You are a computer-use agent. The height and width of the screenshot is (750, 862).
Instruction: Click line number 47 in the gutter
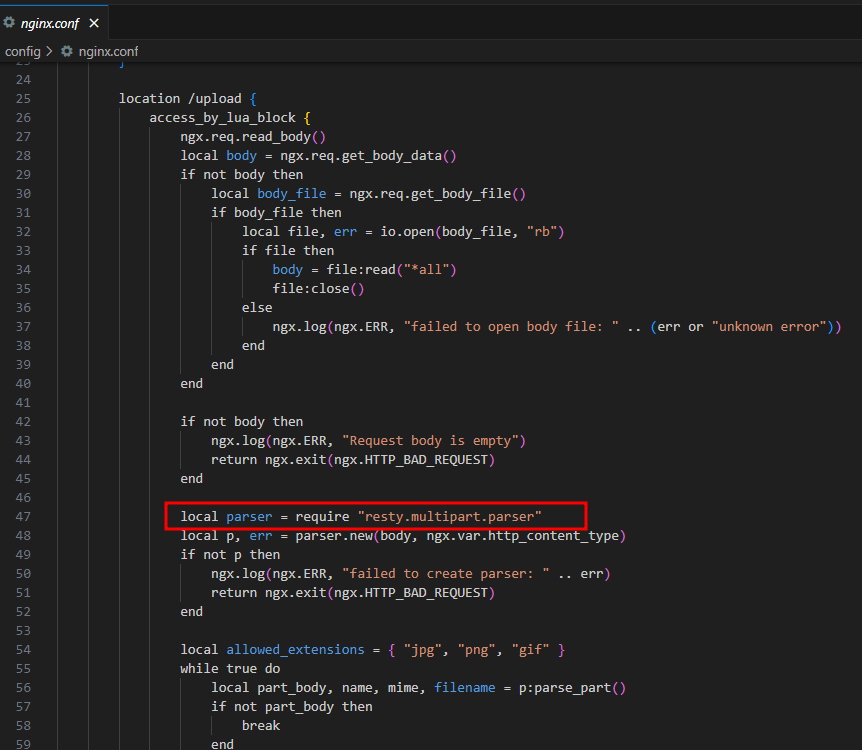point(23,516)
